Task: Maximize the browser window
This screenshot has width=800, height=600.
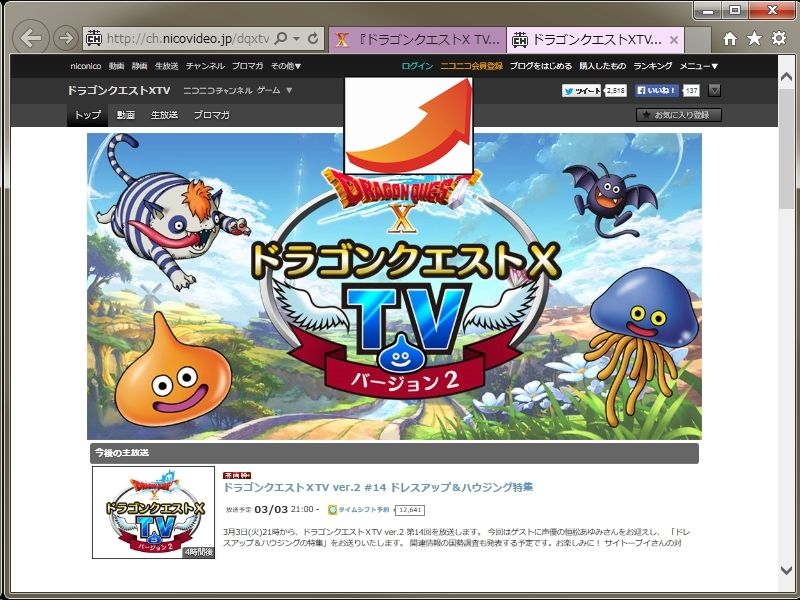Action: pyautogui.click(x=735, y=10)
